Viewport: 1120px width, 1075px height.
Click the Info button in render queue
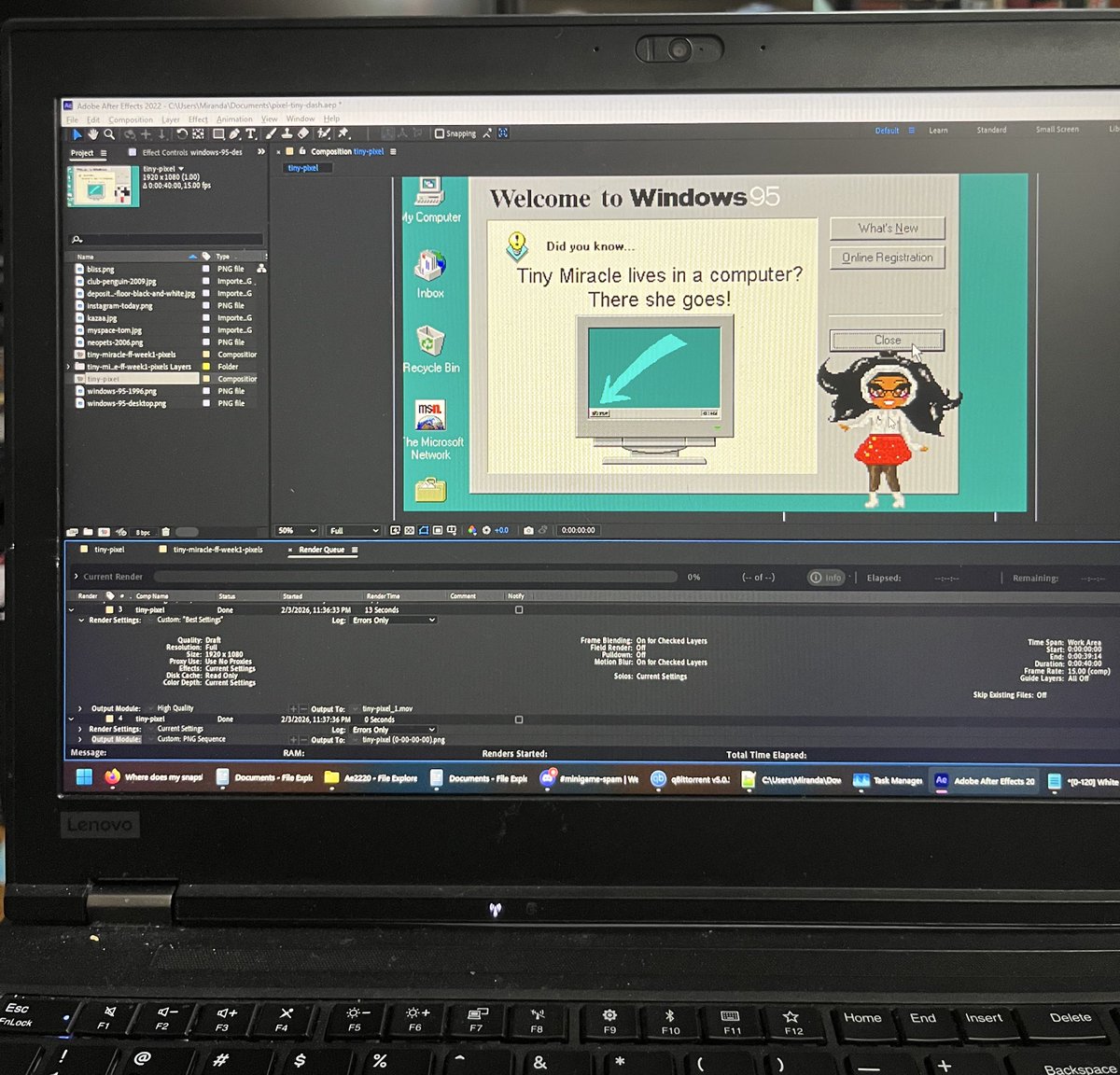coord(827,578)
